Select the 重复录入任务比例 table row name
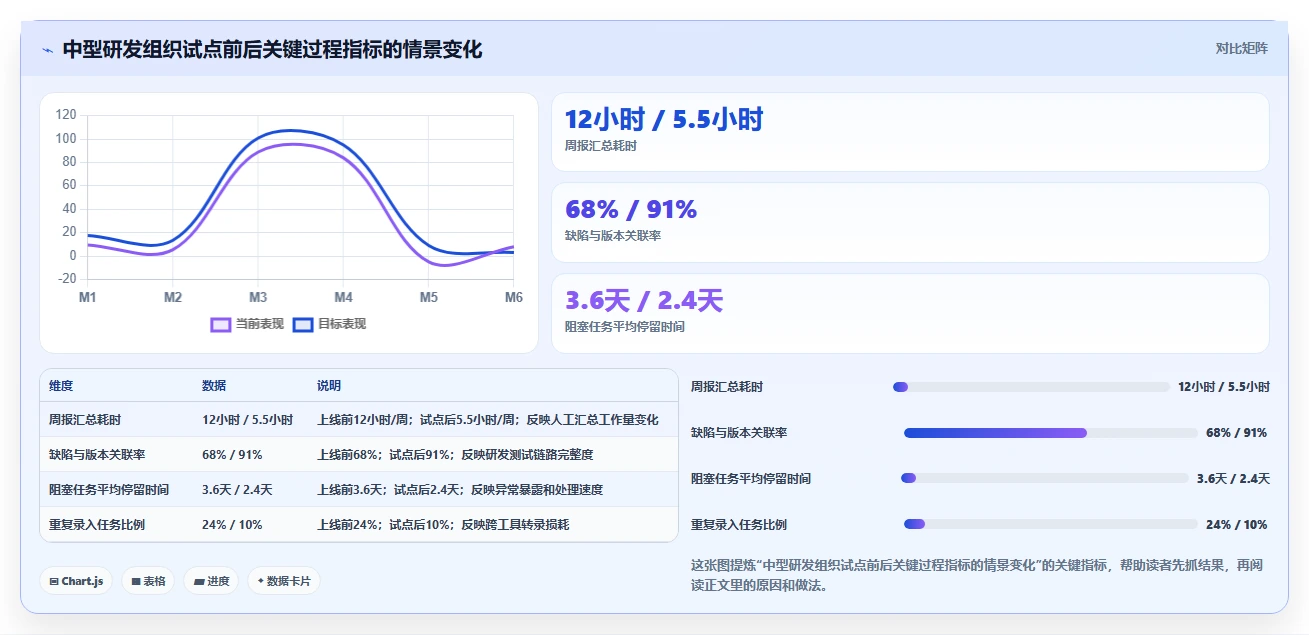Screen dimensions: 1309x635 pyautogui.click(x=97, y=525)
